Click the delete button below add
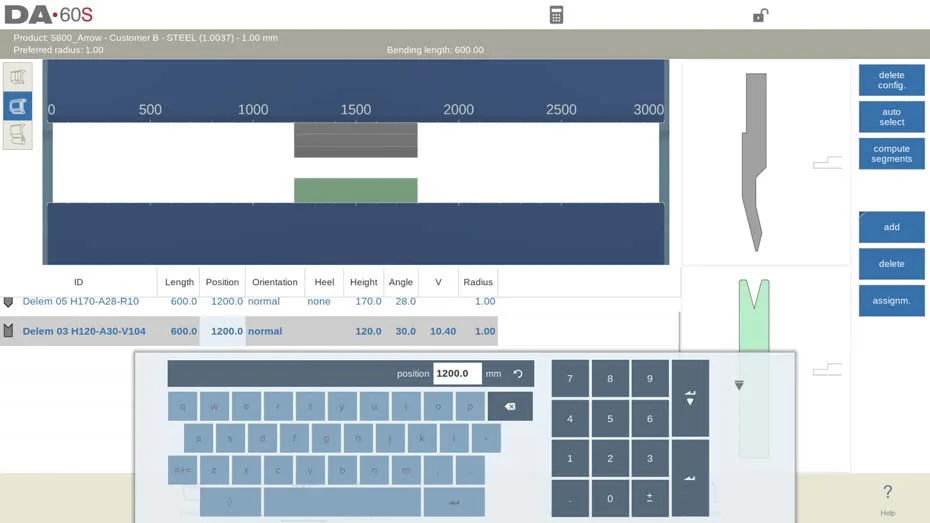The height and width of the screenshot is (523, 930). click(891, 264)
